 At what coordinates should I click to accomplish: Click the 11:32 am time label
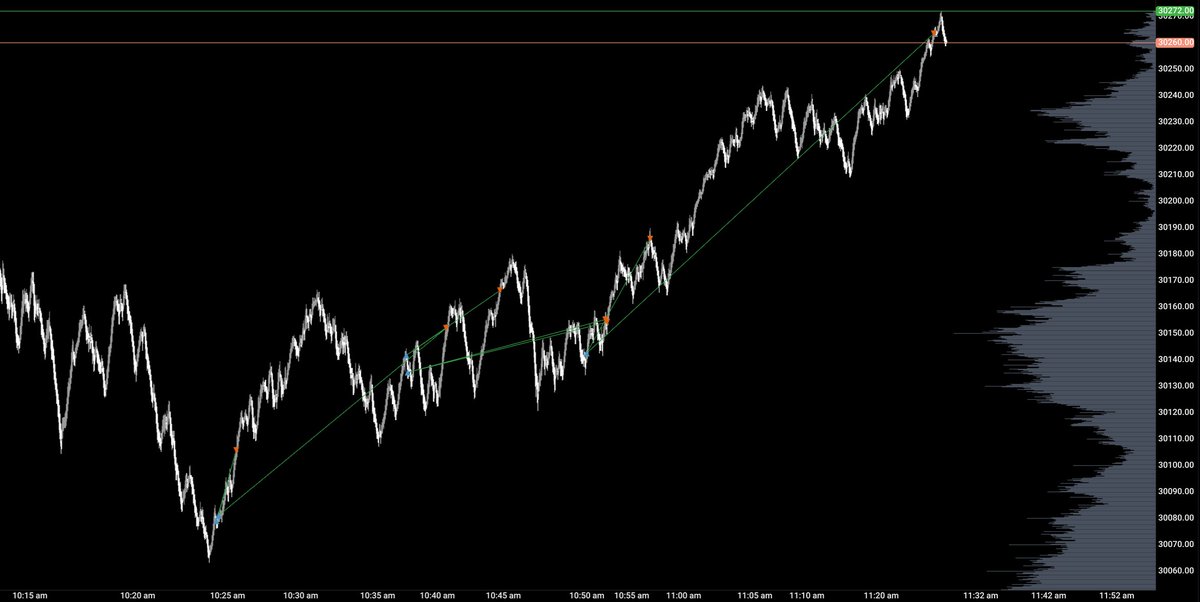point(979,595)
